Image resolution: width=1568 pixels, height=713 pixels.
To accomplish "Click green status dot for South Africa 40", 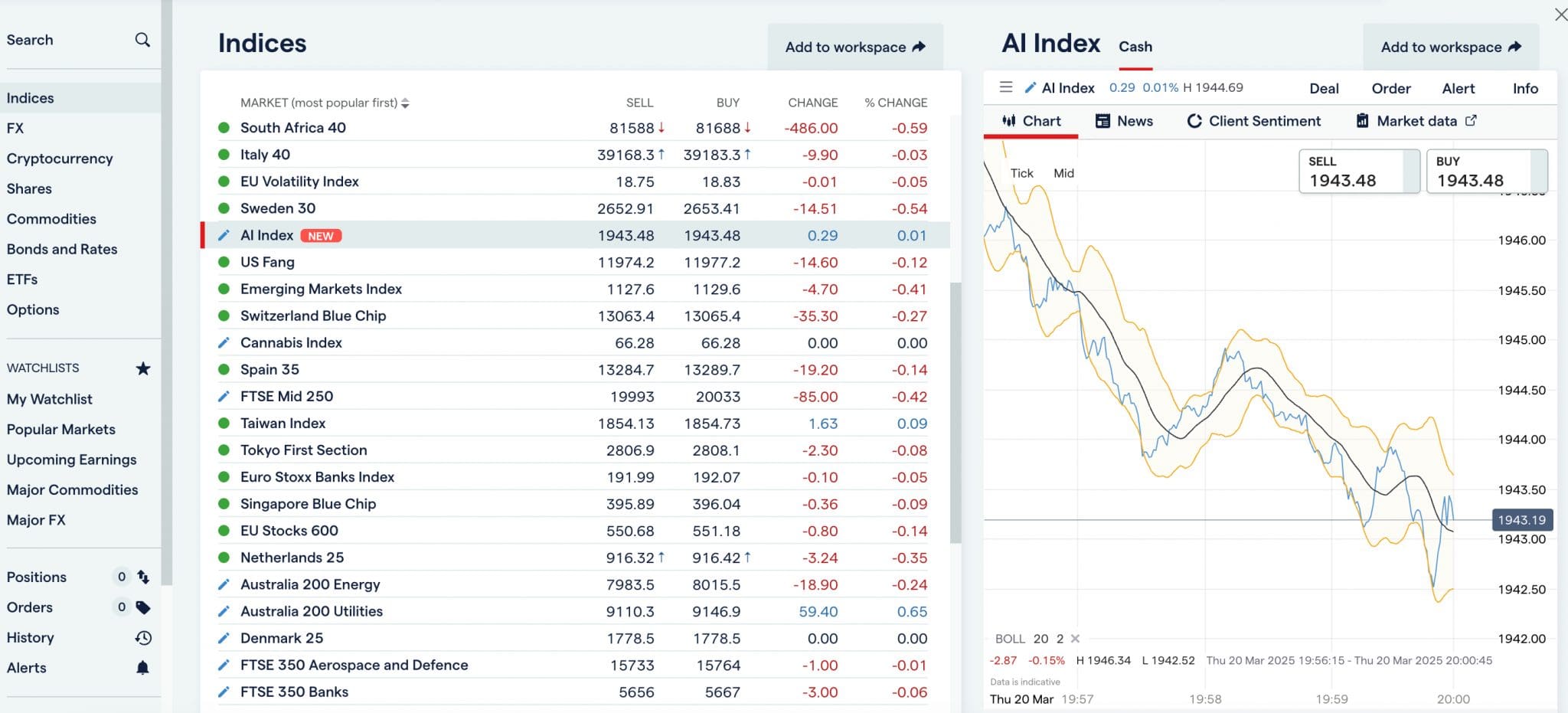I will tap(224, 128).
